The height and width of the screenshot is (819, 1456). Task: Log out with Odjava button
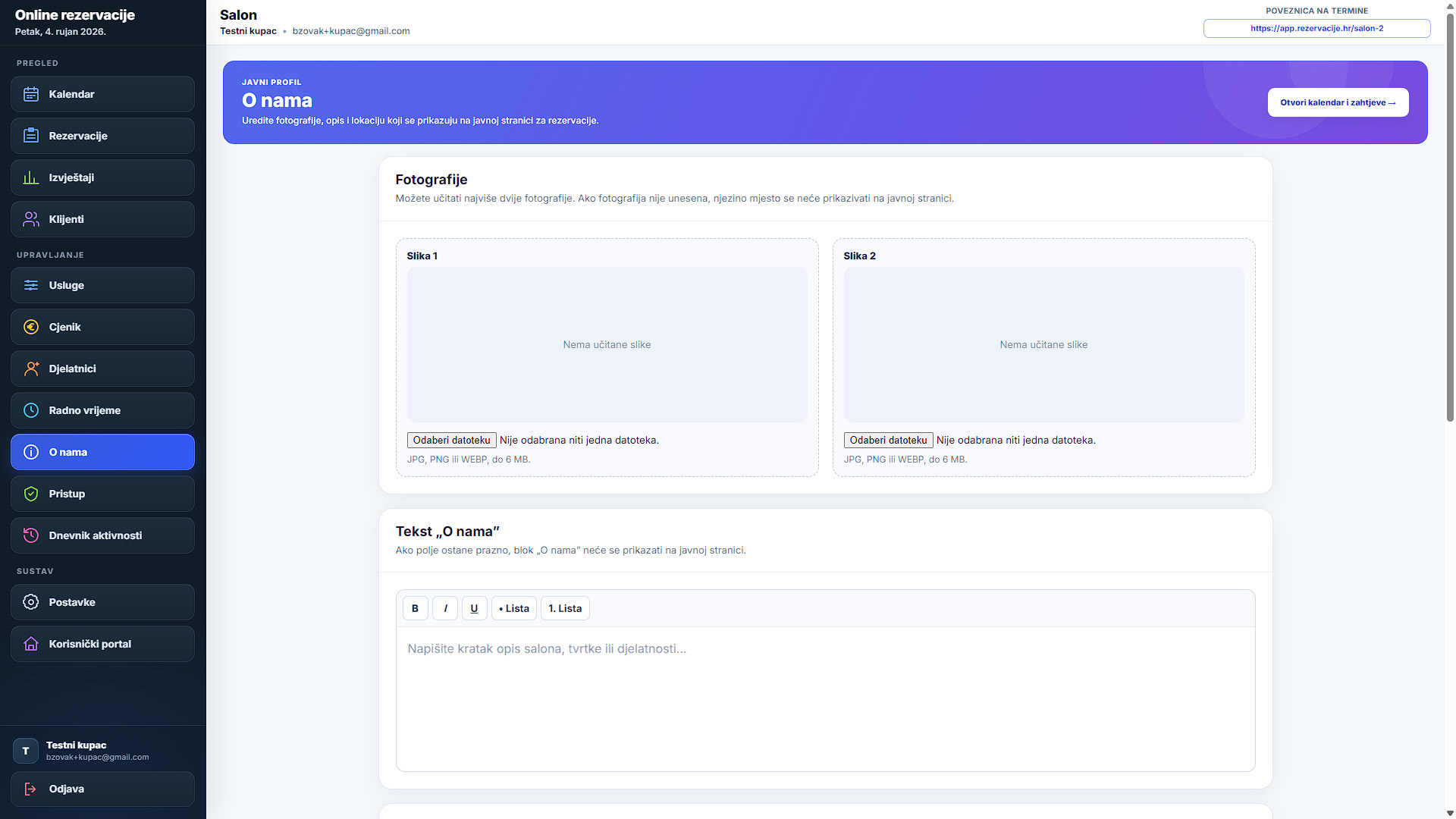pos(102,789)
